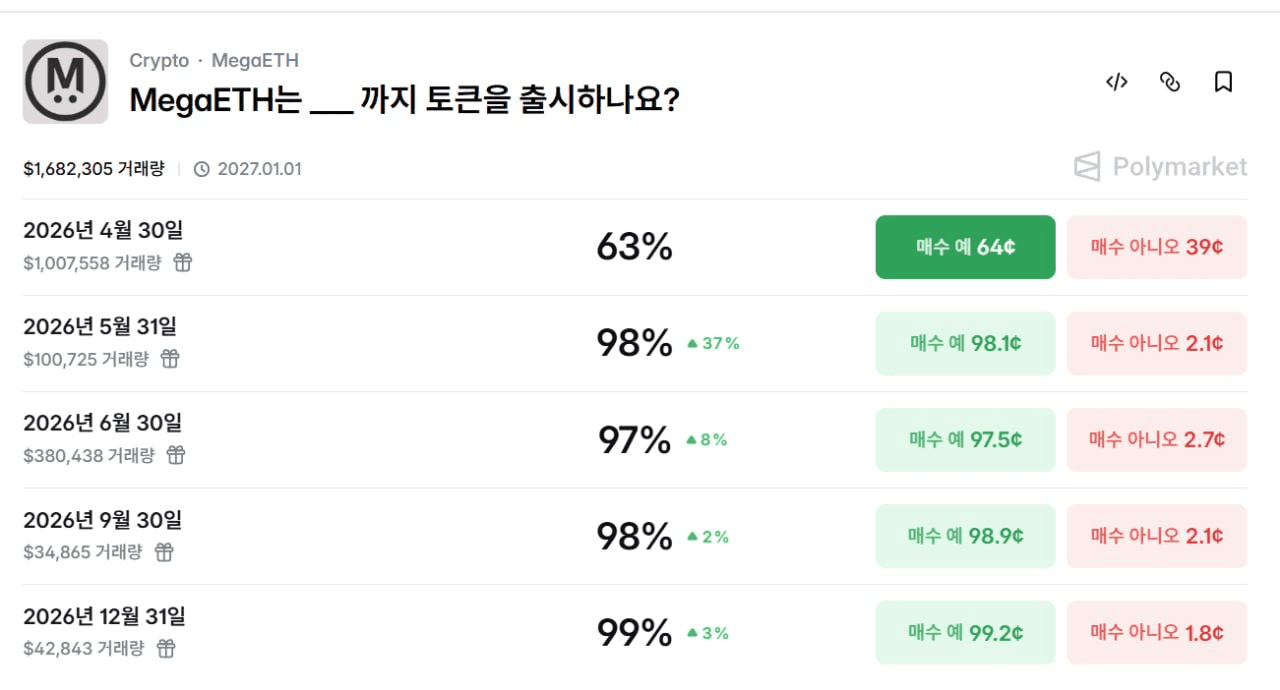The width and height of the screenshot is (1280, 690).
Task: Click gift icon on September 30 row
Action: click(x=164, y=552)
